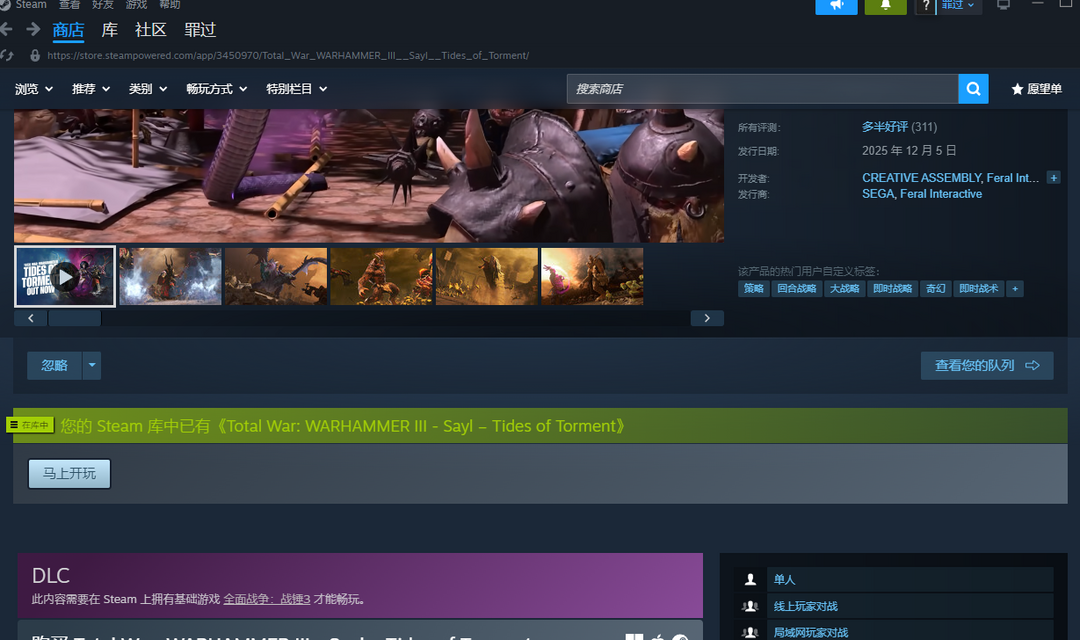Screen dimensions: 1080x640
Task: Reload the page with refresh icon
Action: click(x=8, y=55)
